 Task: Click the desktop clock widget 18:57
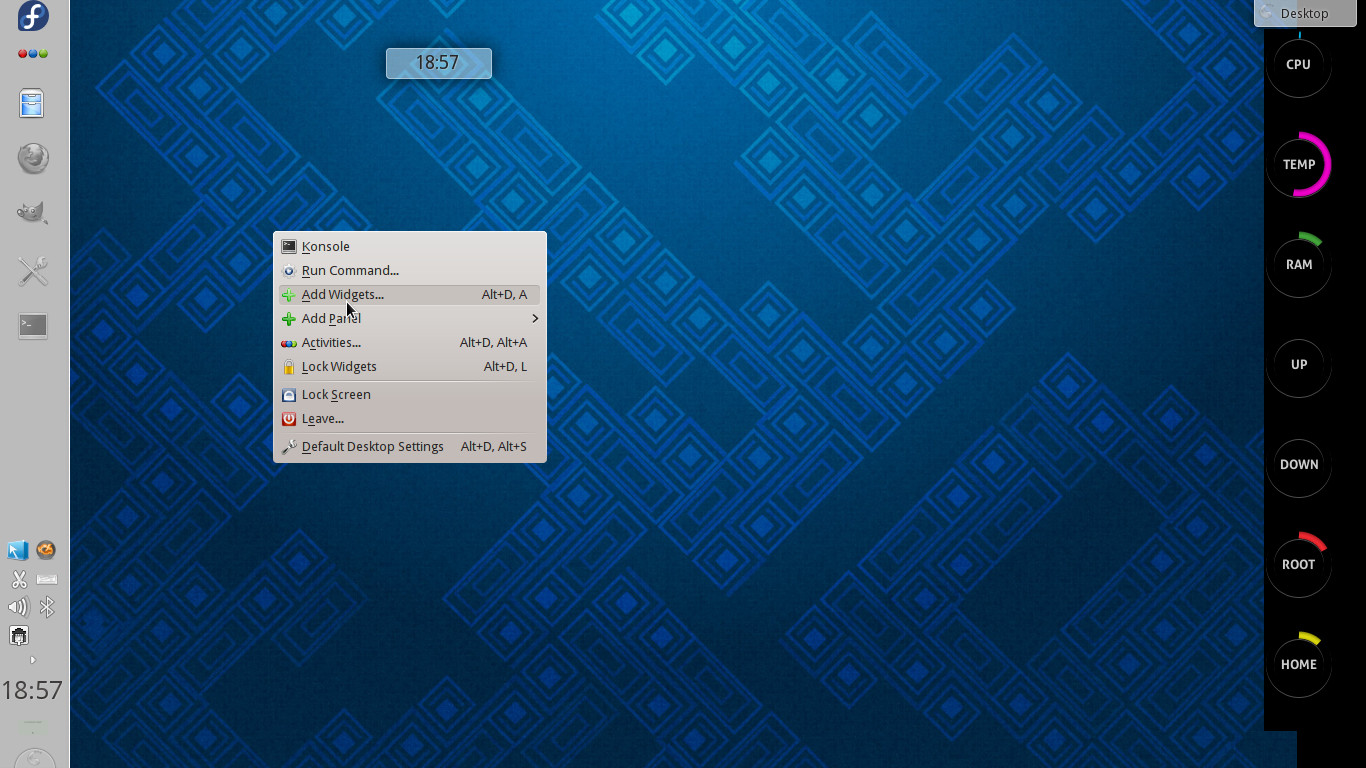pyautogui.click(x=438, y=63)
